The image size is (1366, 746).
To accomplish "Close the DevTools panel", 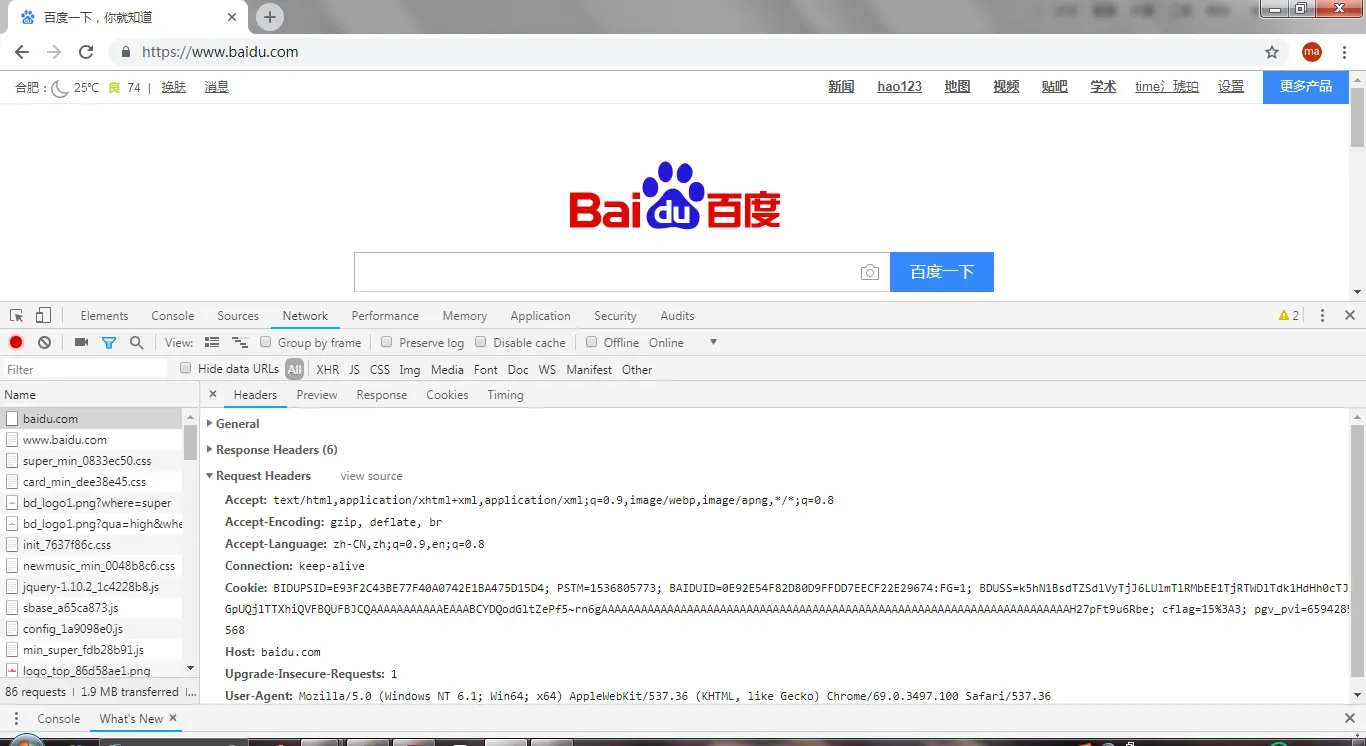I will click(x=1349, y=316).
